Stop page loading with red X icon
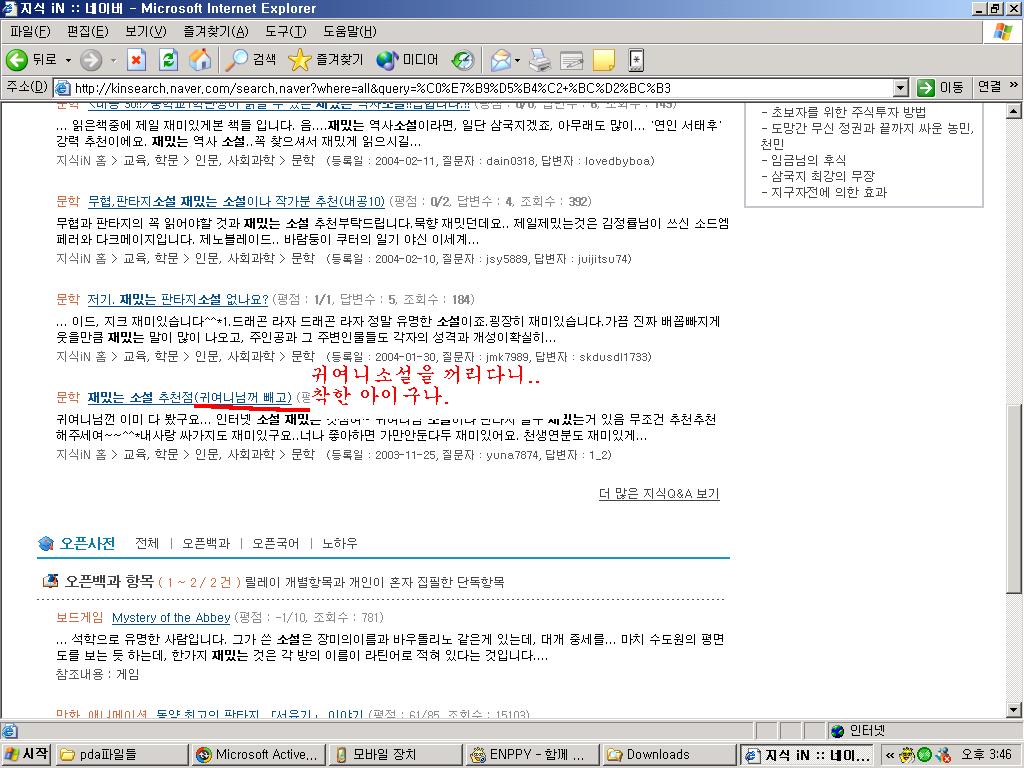The image size is (1024, 768). pos(136,60)
